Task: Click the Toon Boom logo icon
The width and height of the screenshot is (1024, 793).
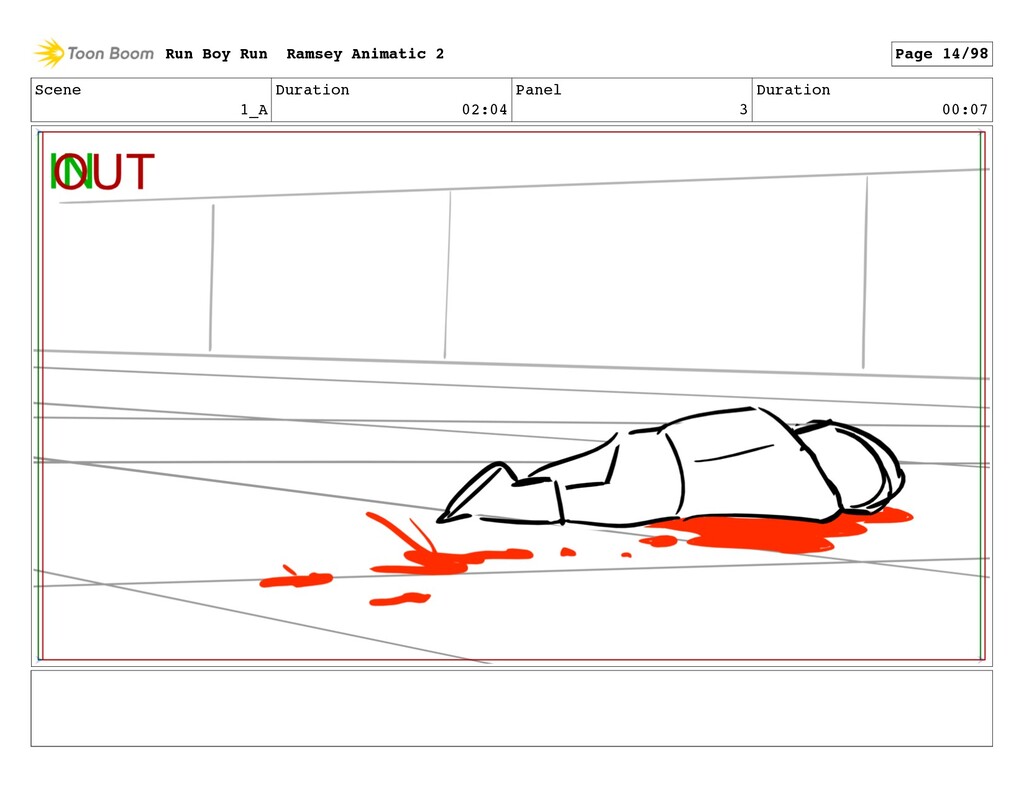Action: point(49,53)
